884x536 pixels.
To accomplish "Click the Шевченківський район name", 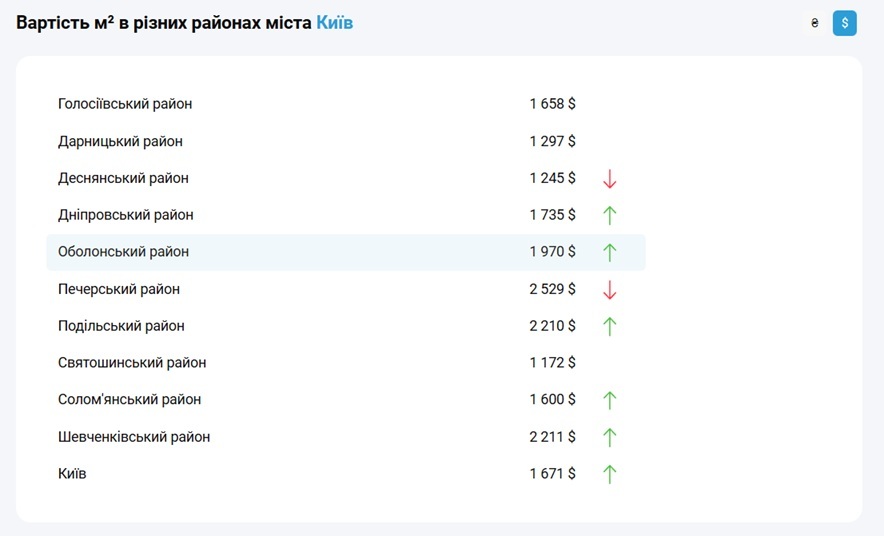I will pyautogui.click(x=134, y=437).
